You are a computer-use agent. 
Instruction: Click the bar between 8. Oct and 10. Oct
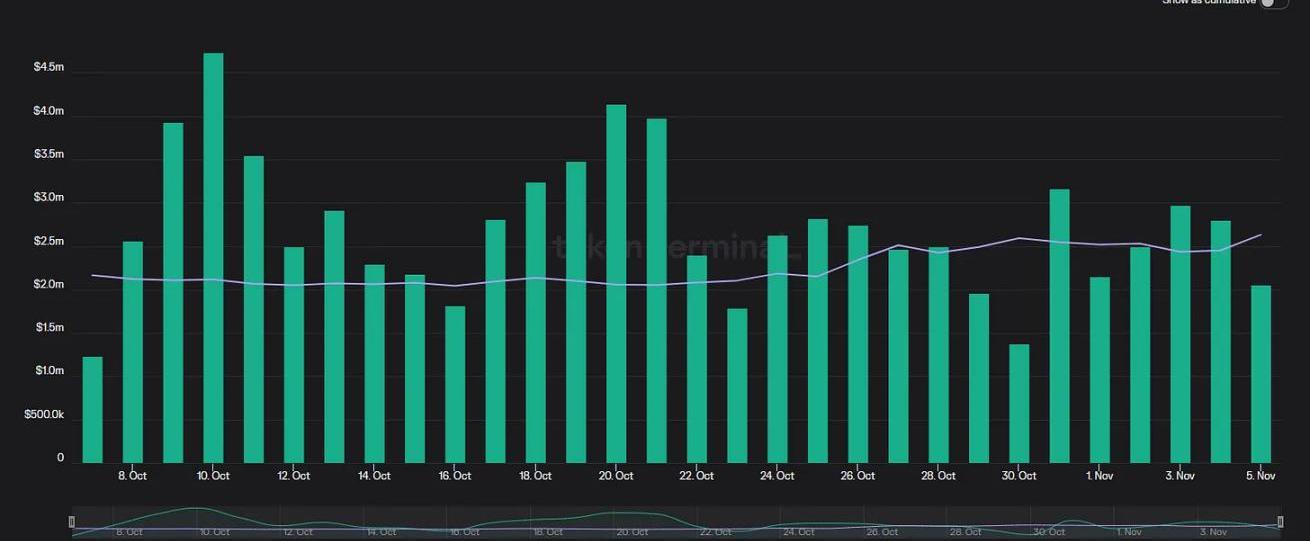pos(173,293)
